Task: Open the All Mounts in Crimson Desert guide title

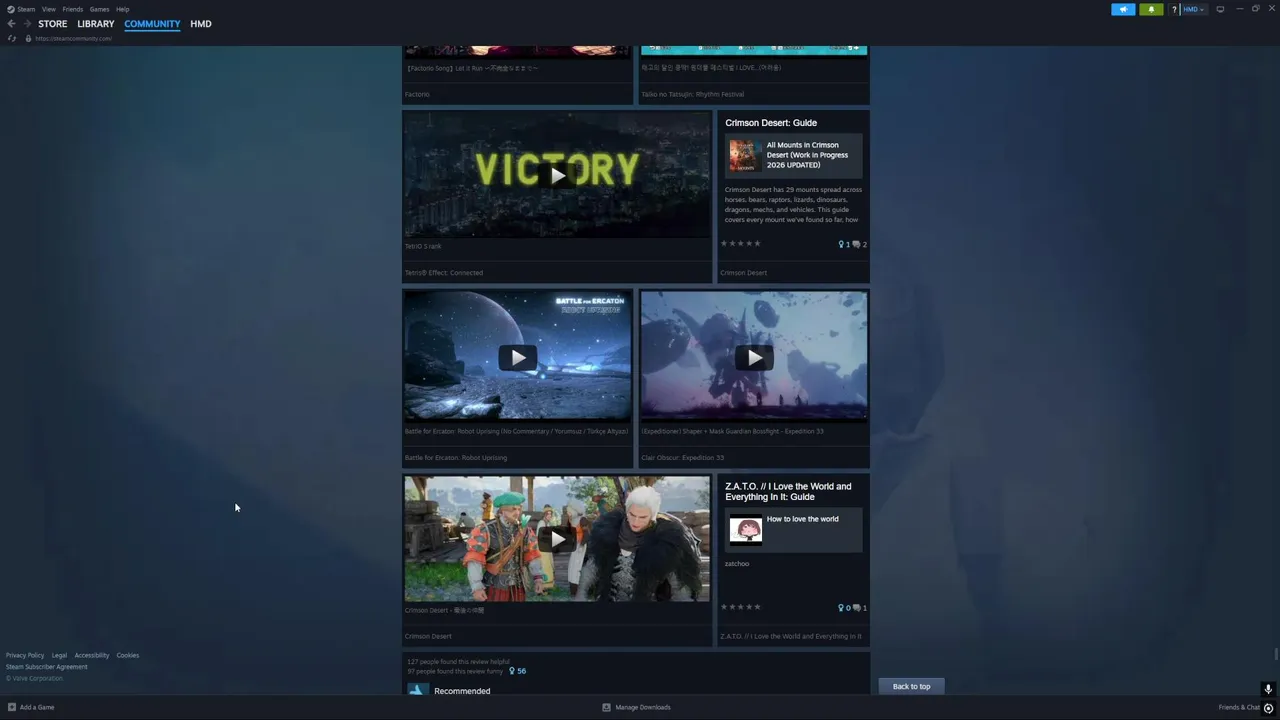Action: (x=808, y=155)
